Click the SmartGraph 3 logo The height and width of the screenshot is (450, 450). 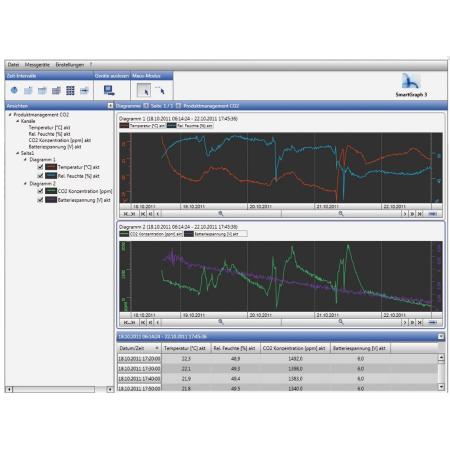[x=411, y=85]
